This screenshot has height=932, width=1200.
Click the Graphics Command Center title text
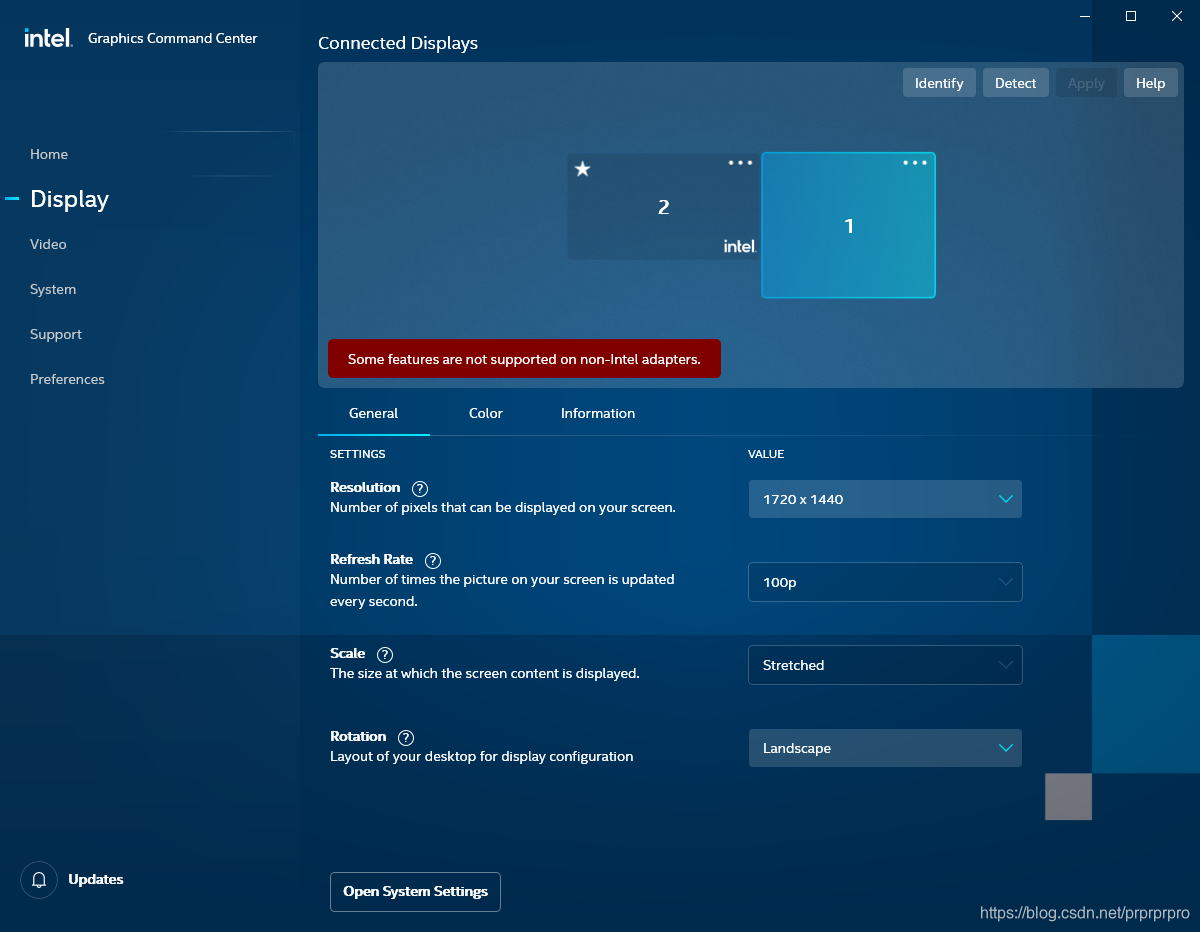(x=173, y=38)
